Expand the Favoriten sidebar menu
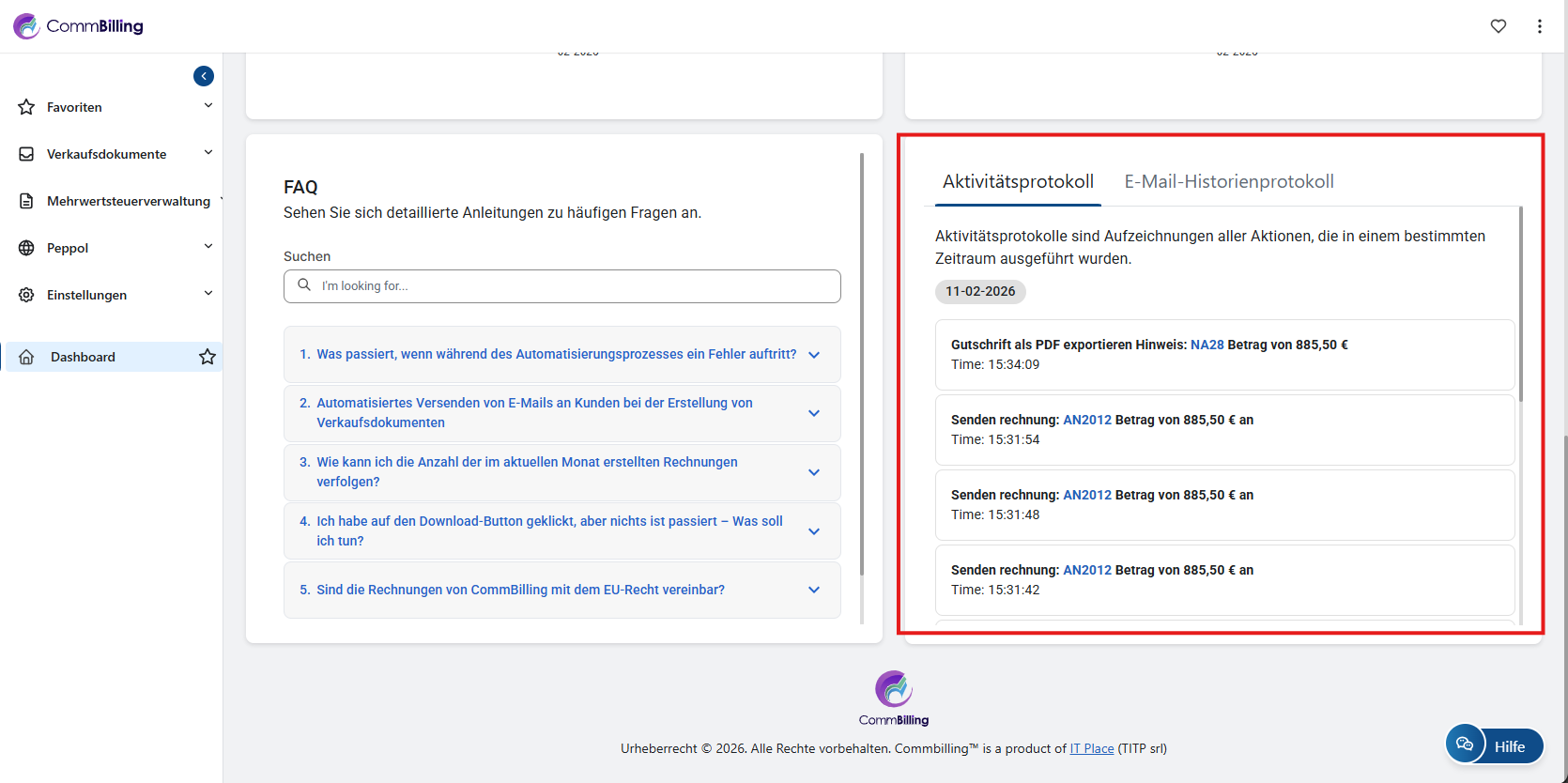This screenshot has width=1568, height=783. click(208, 106)
